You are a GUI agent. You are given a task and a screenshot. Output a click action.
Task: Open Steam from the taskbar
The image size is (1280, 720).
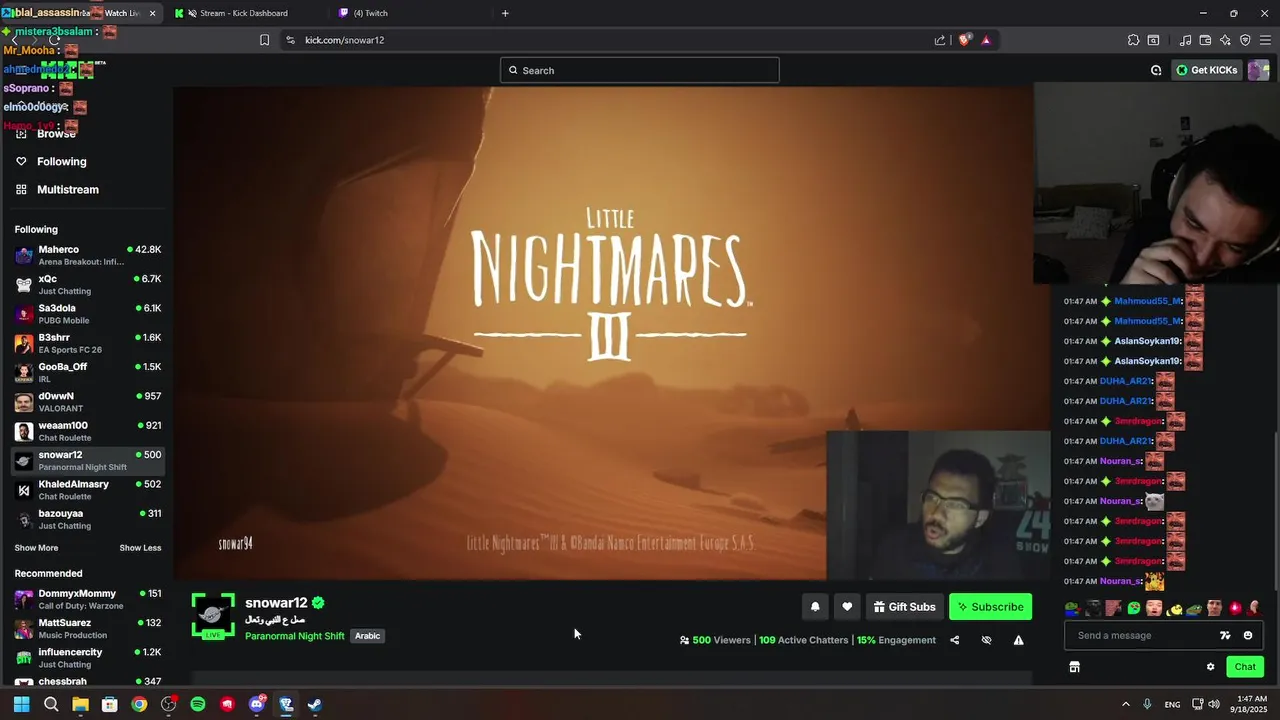[314, 704]
